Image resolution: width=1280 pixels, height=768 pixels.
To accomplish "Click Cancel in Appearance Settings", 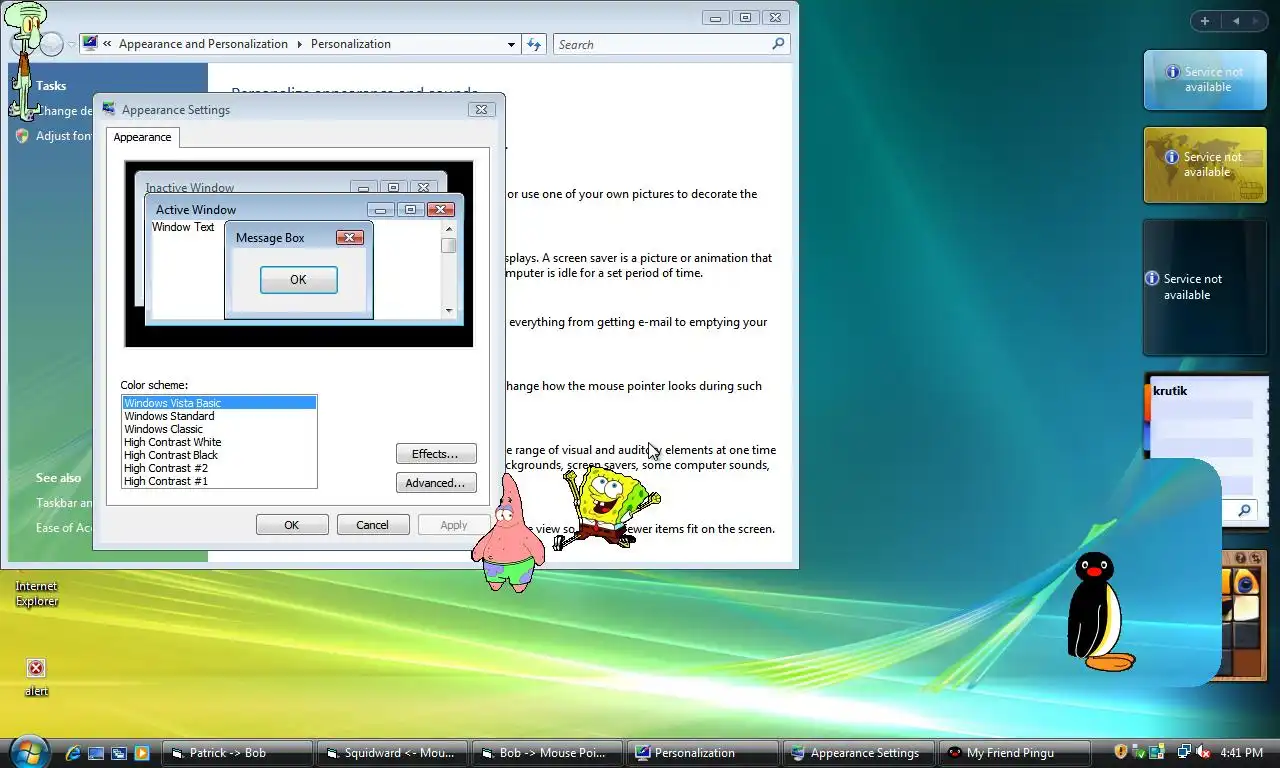I will pyautogui.click(x=373, y=525).
